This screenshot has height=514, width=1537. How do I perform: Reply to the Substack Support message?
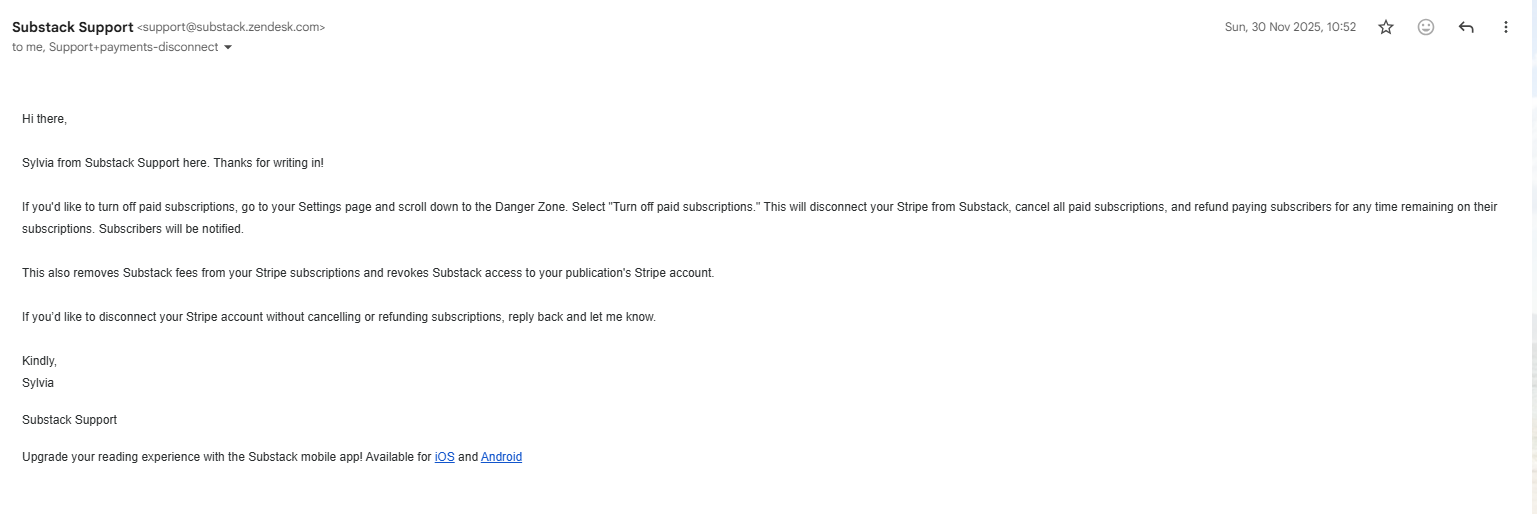pyautogui.click(x=1466, y=27)
